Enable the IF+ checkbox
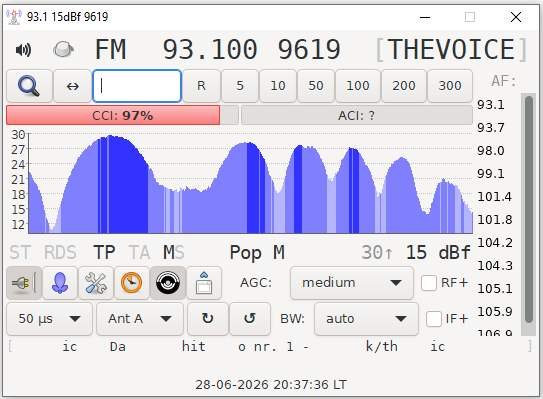The height and width of the screenshot is (399, 543). 434,319
